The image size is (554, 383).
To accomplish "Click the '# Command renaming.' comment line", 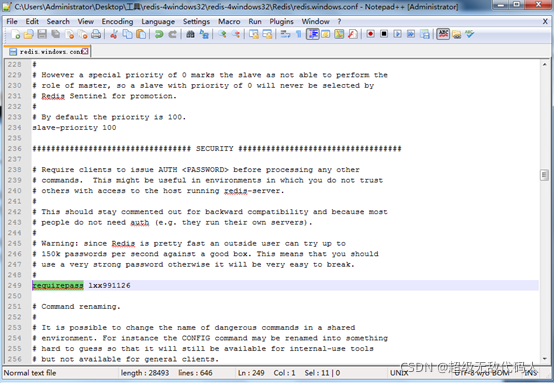I will (76, 306).
